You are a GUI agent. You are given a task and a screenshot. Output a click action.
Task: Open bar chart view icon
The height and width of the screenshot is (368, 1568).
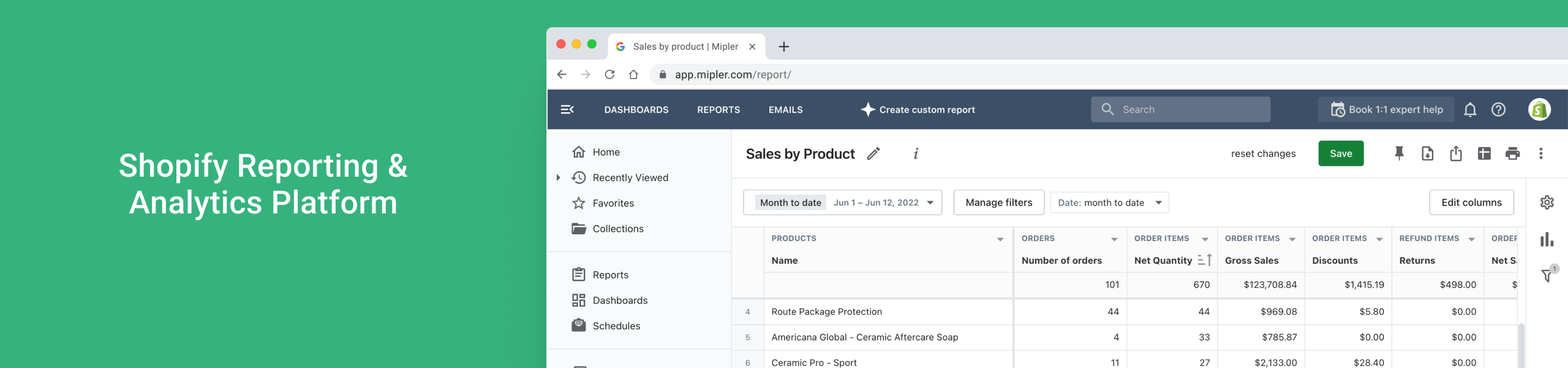[x=1547, y=239]
